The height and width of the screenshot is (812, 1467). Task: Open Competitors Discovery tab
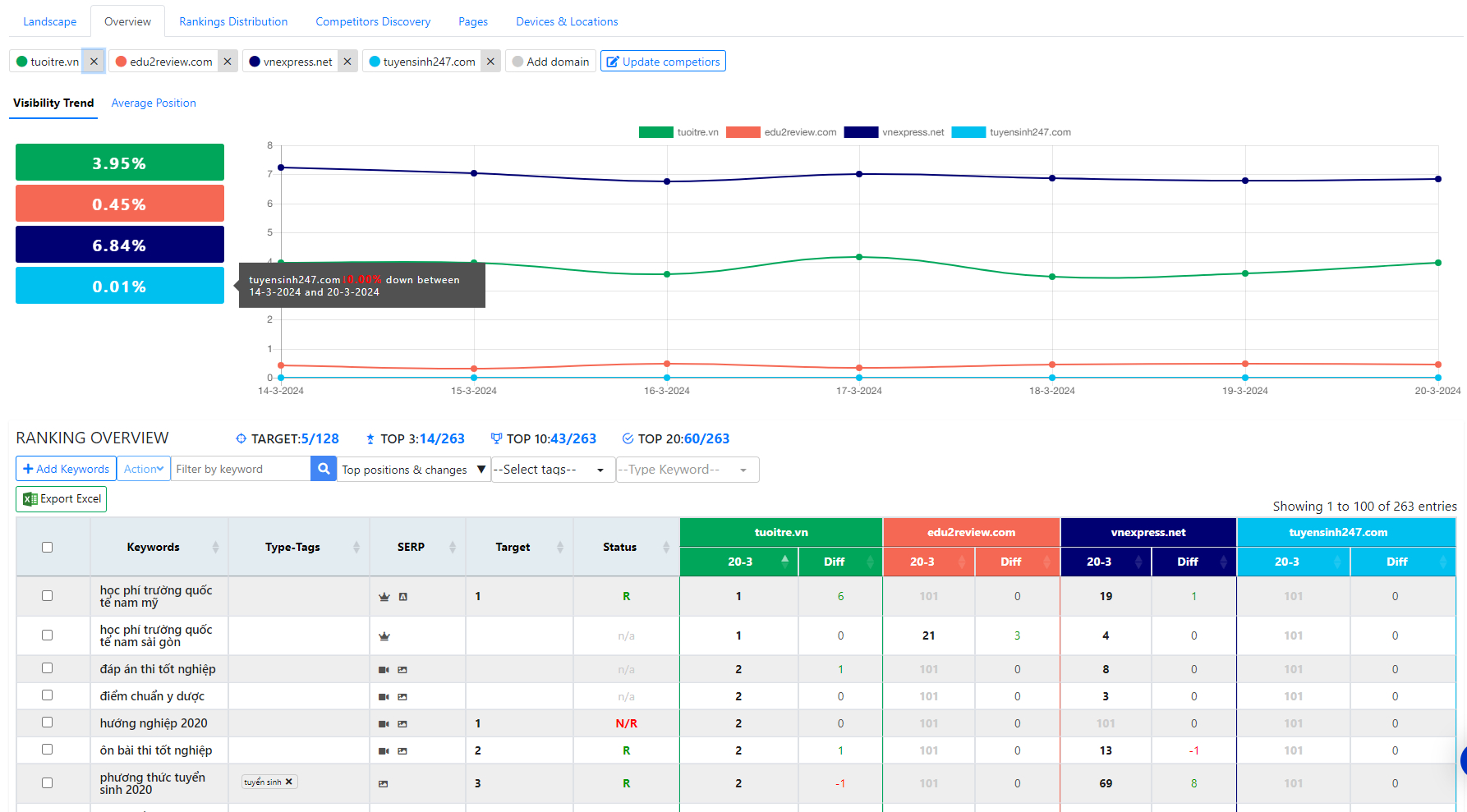coord(373,21)
